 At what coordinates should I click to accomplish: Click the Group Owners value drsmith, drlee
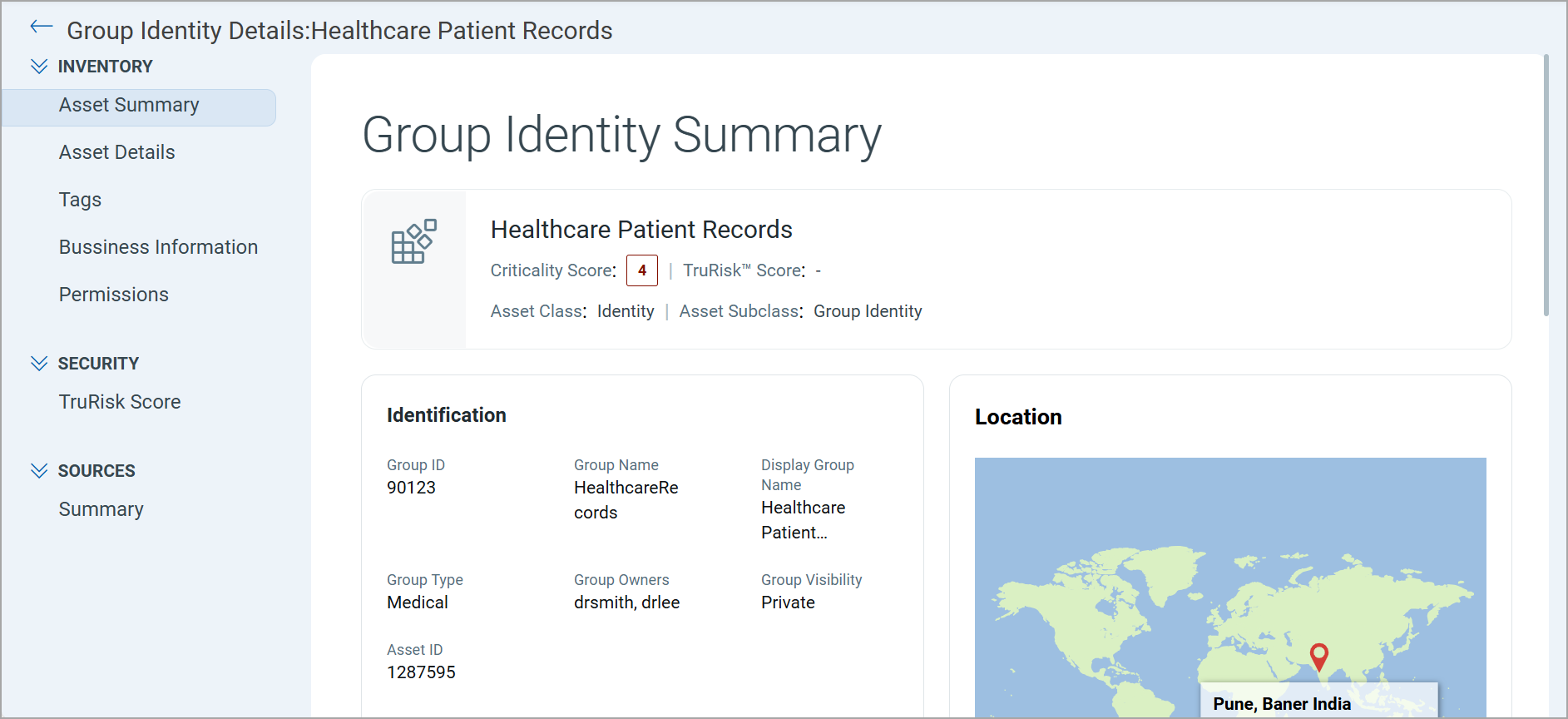[626, 602]
